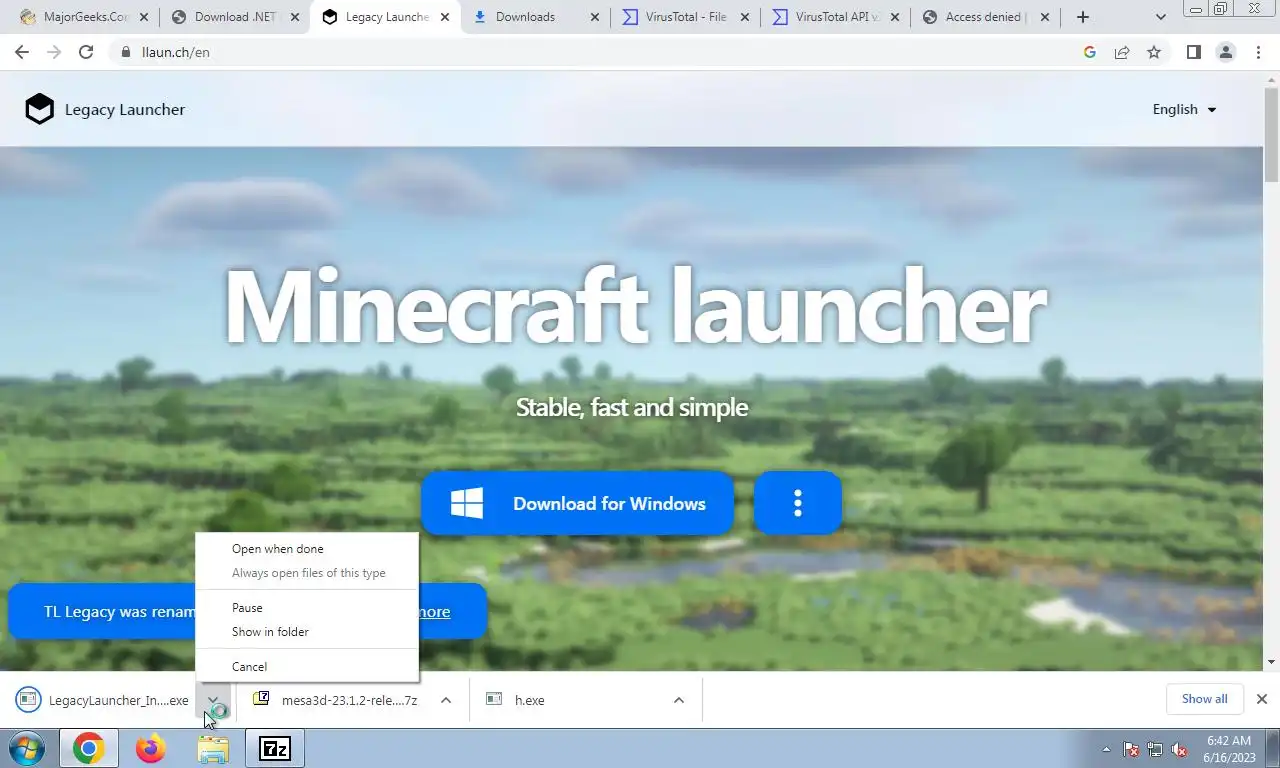This screenshot has width=1280, height=768.
Task: Click Show all downloads button
Action: 1204,699
